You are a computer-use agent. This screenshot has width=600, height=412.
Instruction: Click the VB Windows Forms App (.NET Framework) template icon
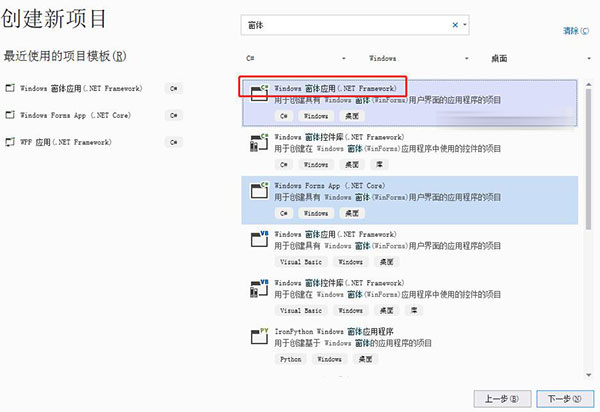point(259,239)
